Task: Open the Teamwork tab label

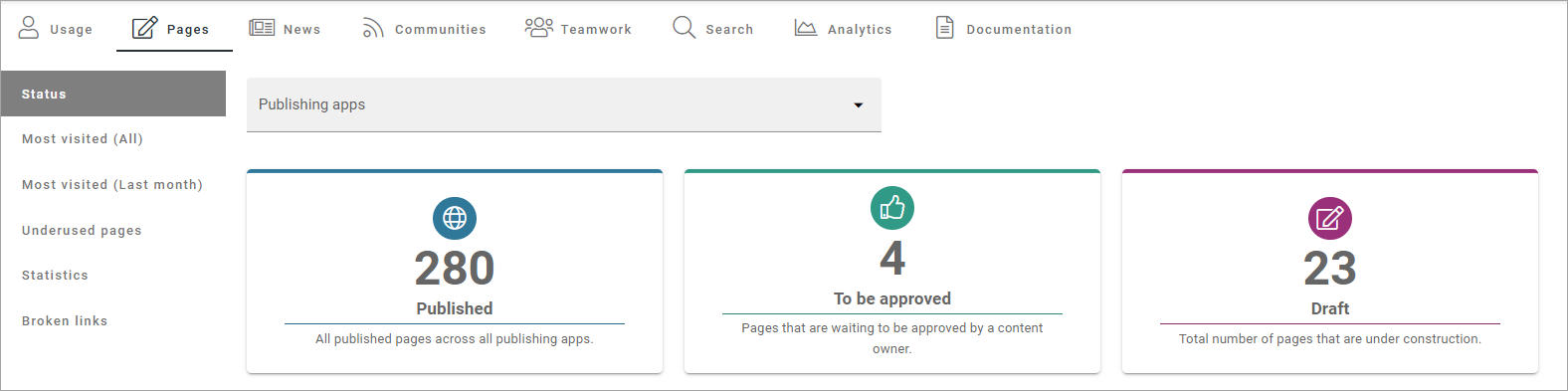Action: [596, 30]
